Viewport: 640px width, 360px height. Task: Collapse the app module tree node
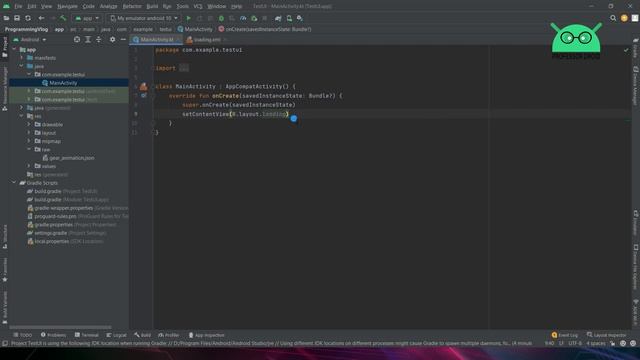pos(15,49)
